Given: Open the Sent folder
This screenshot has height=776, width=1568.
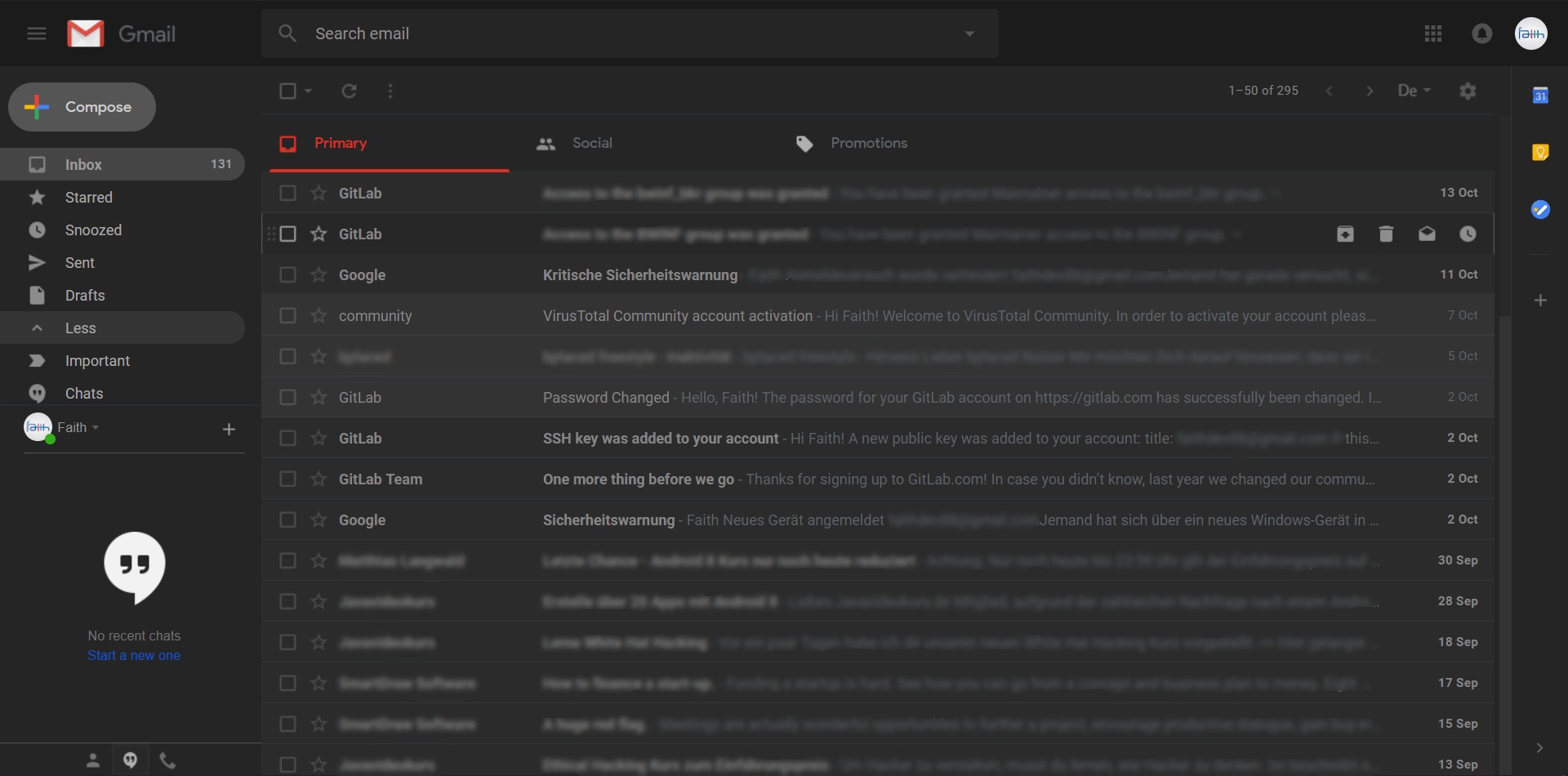Looking at the screenshot, I should (x=122, y=262).
